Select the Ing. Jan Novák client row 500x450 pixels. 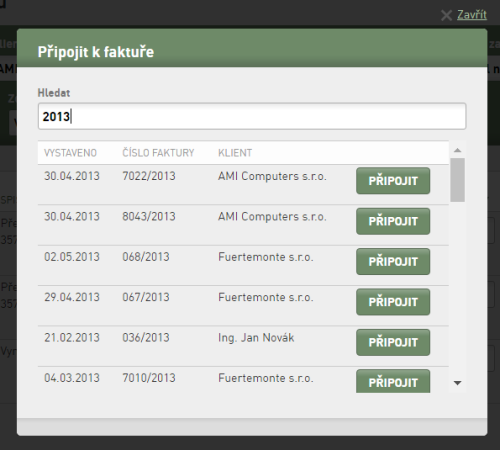pos(243,346)
